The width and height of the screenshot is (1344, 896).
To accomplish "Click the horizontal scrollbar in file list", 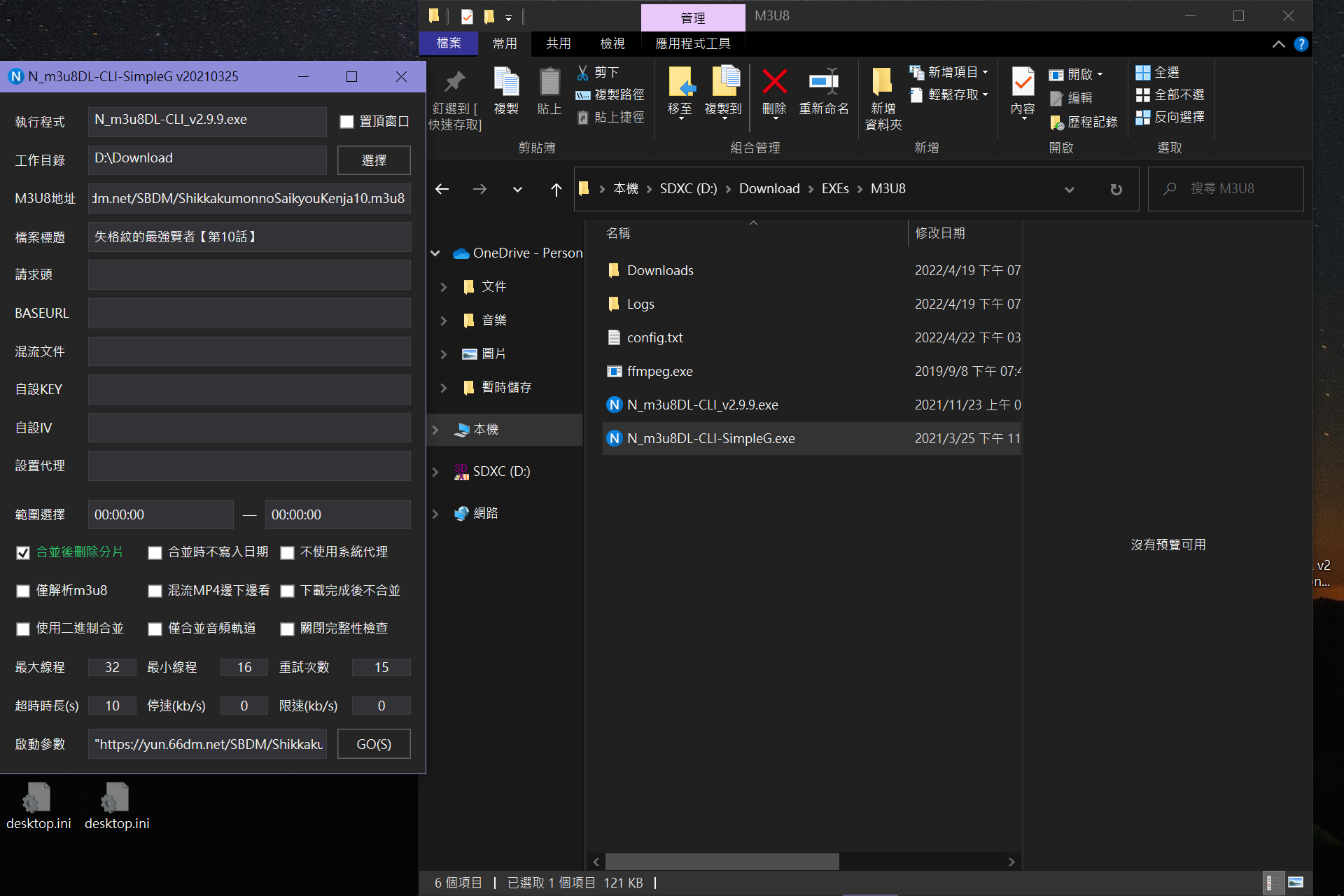I will click(x=721, y=862).
